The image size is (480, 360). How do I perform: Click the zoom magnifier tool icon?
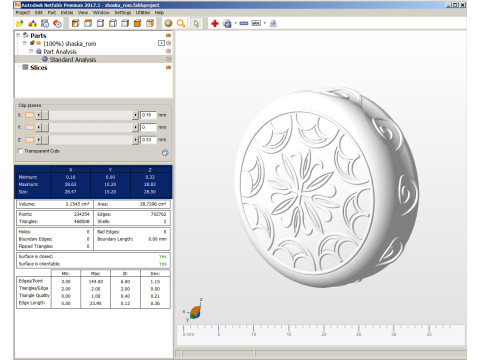coord(181,23)
